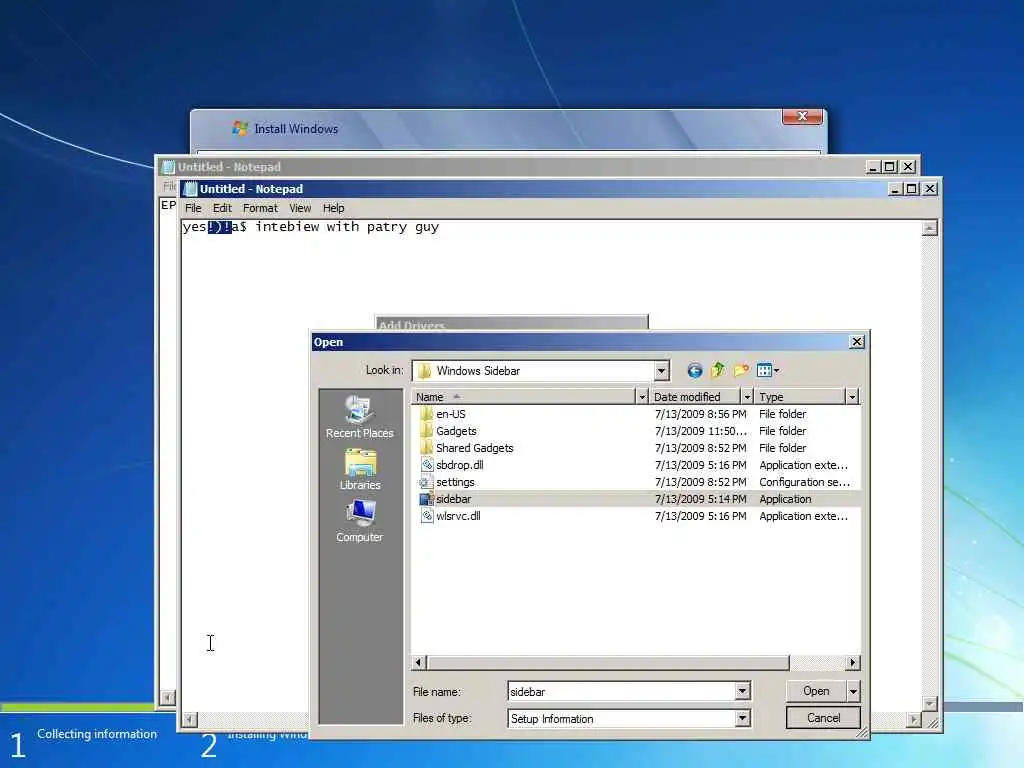Sort files by Date modified header

[x=695, y=397]
